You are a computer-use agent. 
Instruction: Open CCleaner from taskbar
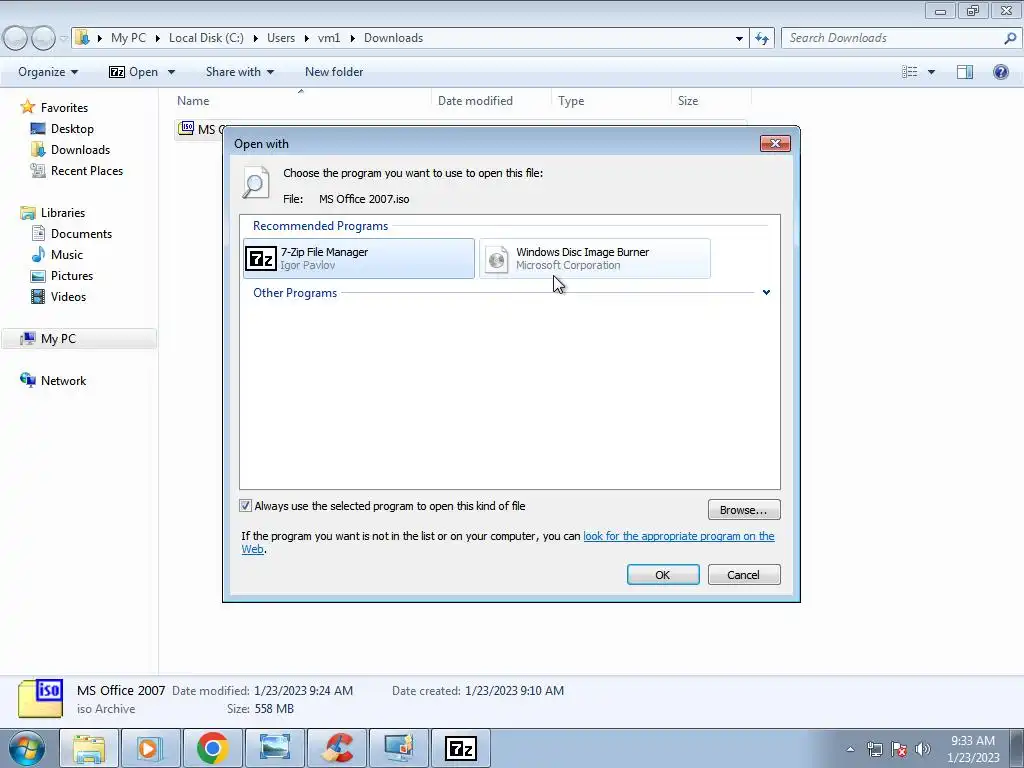coord(338,748)
